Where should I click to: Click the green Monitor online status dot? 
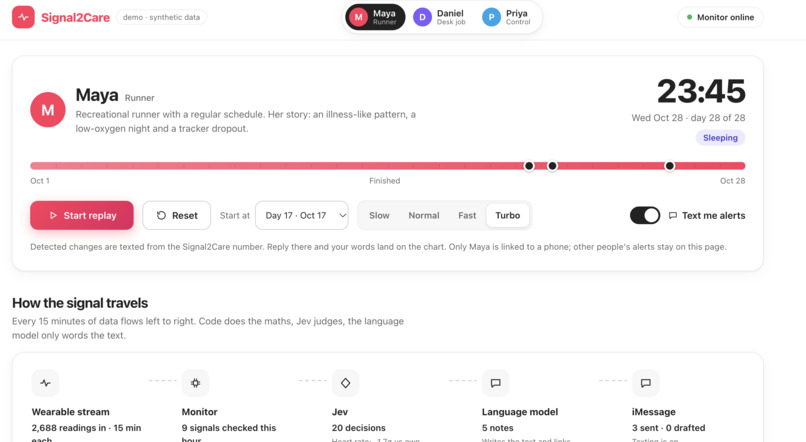click(x=689, y=17)
